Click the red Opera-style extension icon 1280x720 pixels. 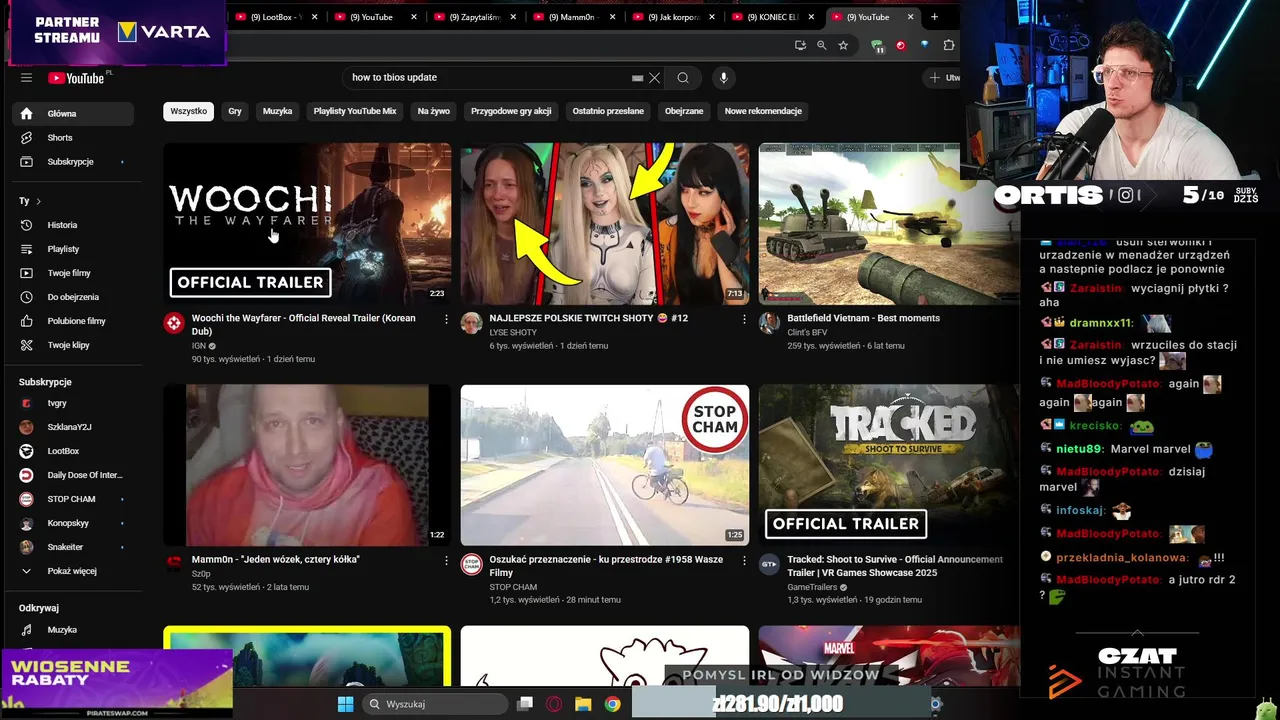coord(900,45)
